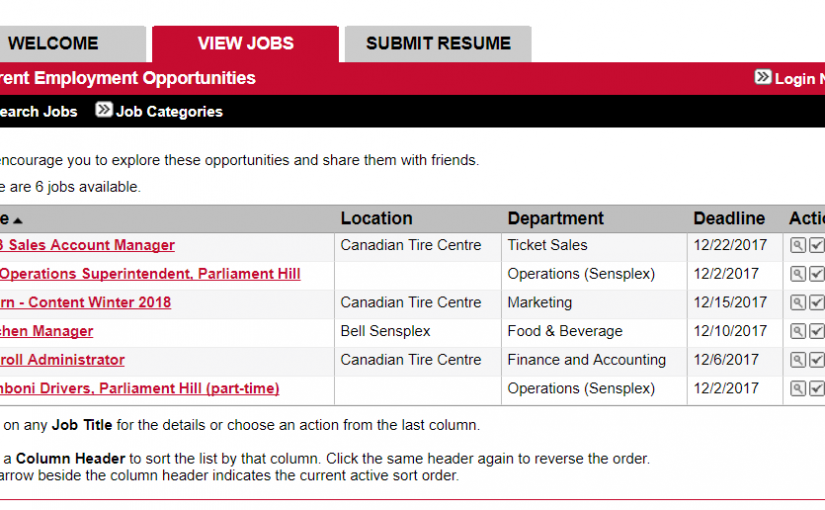Click checkmark icon for Kitchen Manager row

click(816, 332)
